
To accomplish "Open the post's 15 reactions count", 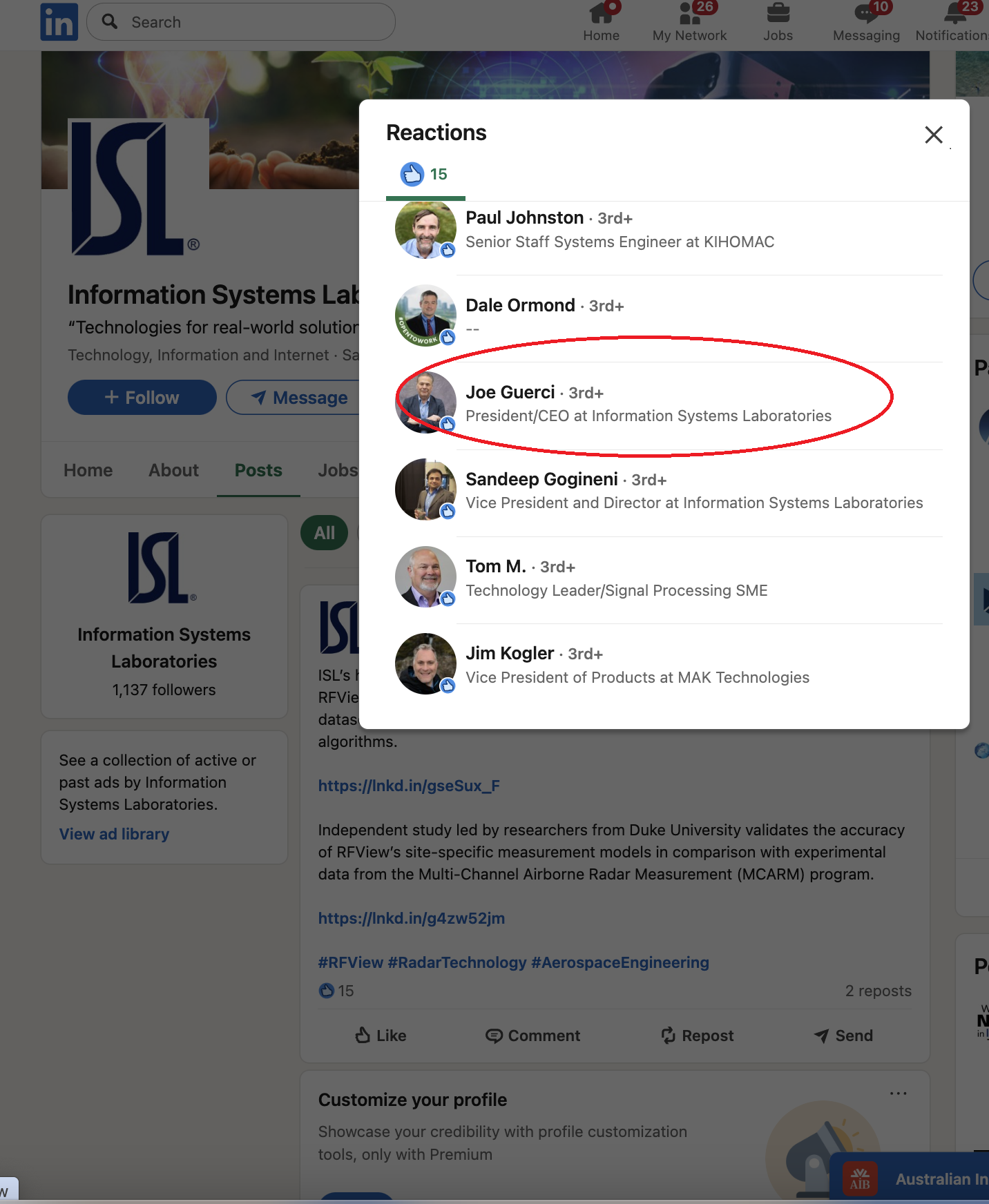I will click(x=336, y=991).
